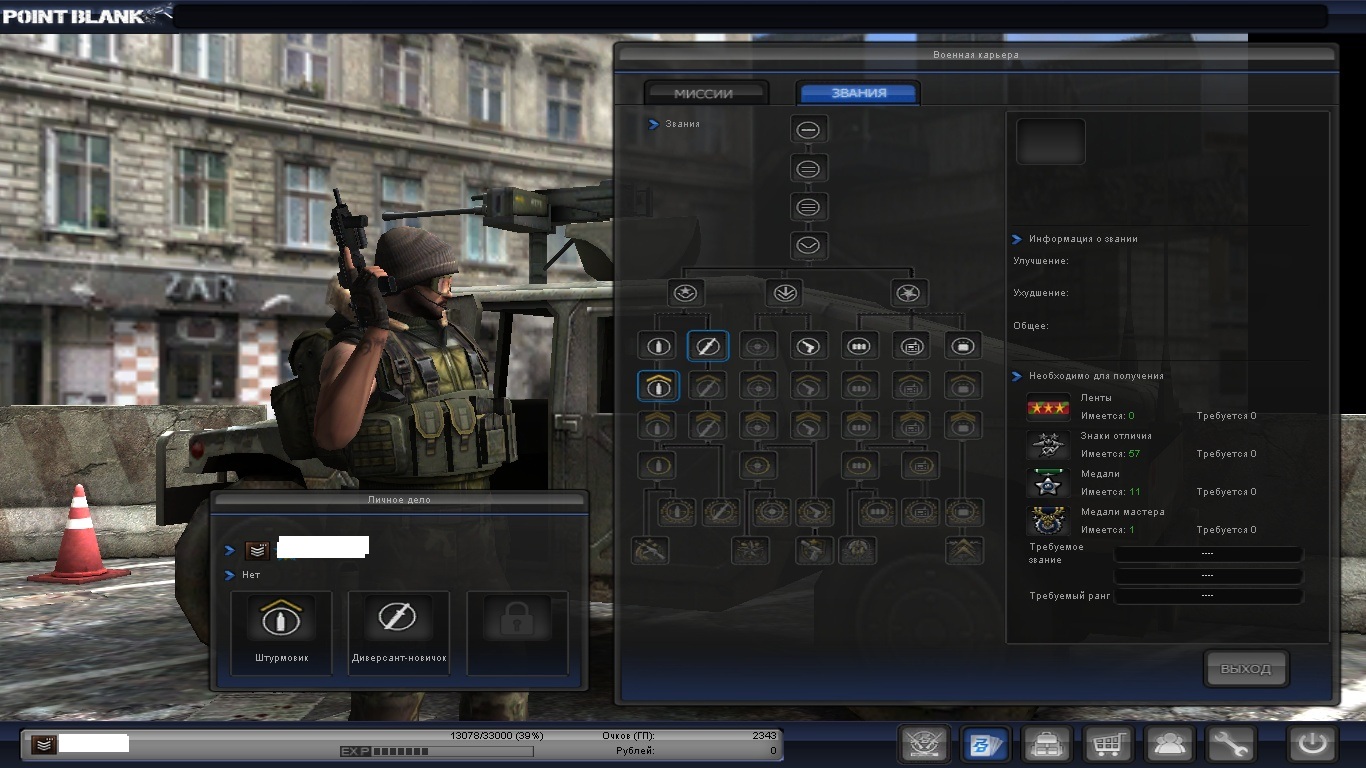Select the rifle emblem icon at tree bottom left

(651, 550)
